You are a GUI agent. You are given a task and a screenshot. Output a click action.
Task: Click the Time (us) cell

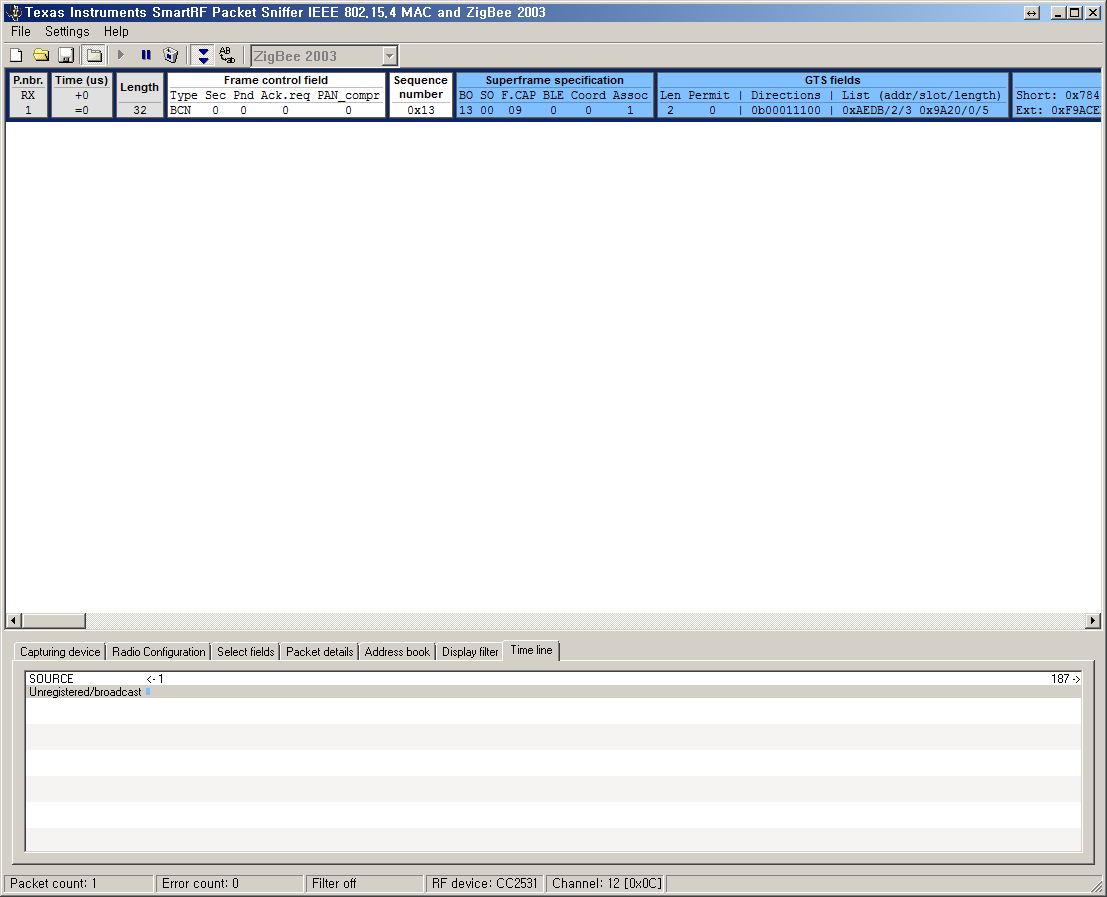tap(82, 95)
